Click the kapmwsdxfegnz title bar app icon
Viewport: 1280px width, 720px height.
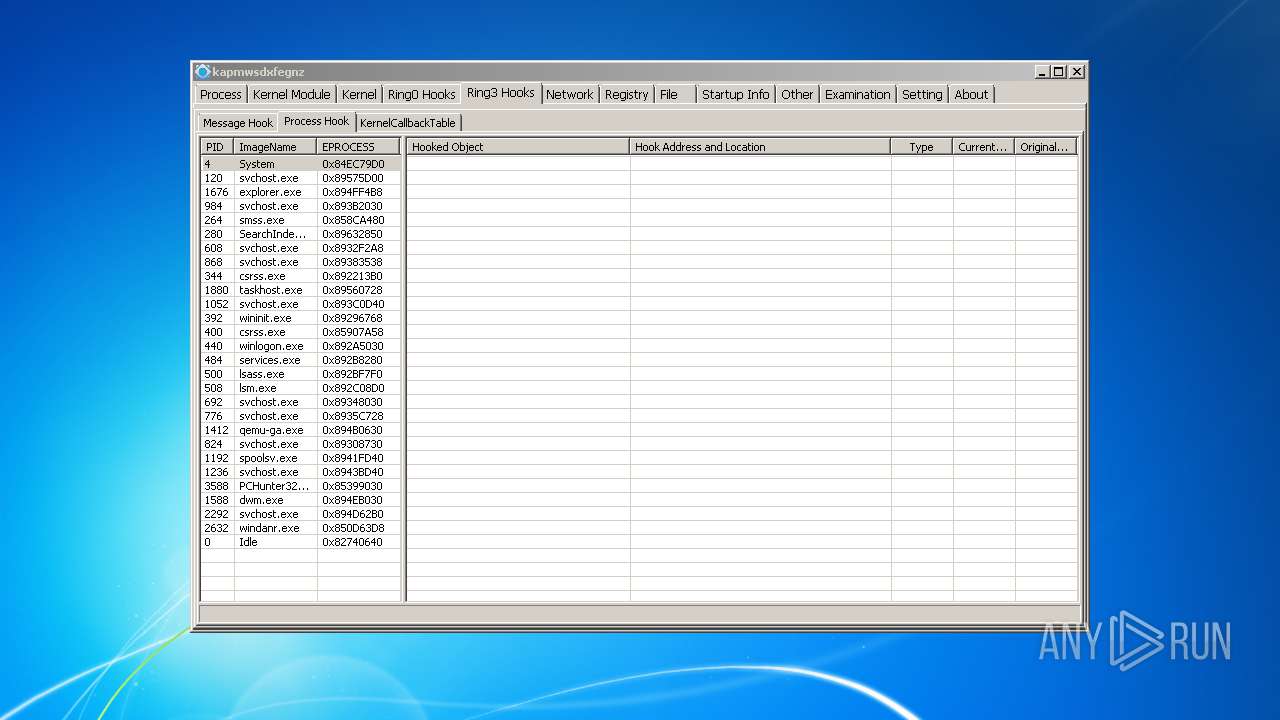tap(203, 72)
